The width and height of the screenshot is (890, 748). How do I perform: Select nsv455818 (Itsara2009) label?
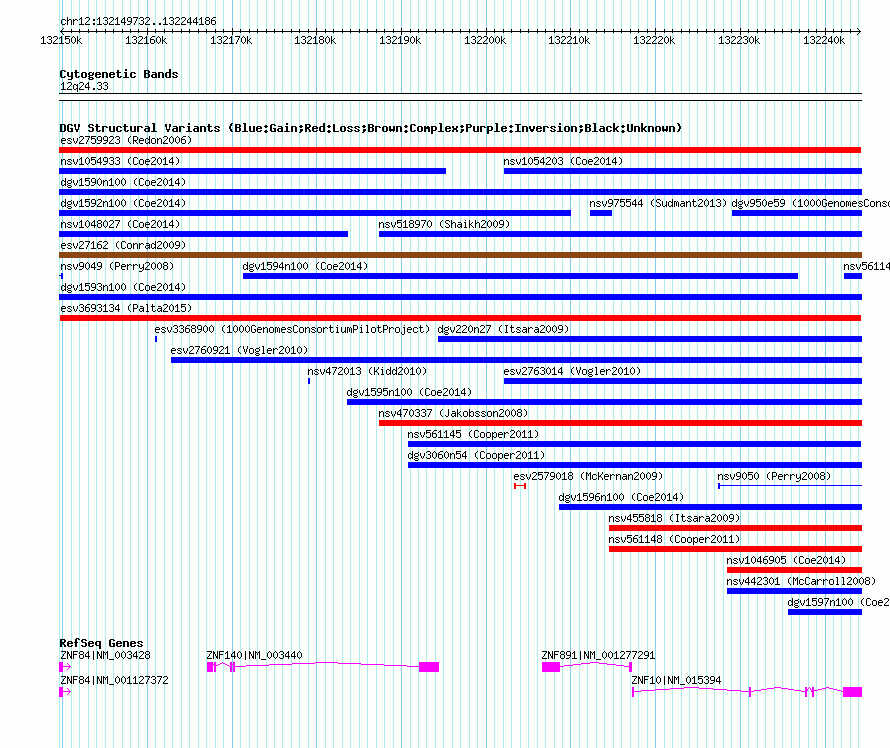pos(674,518)
